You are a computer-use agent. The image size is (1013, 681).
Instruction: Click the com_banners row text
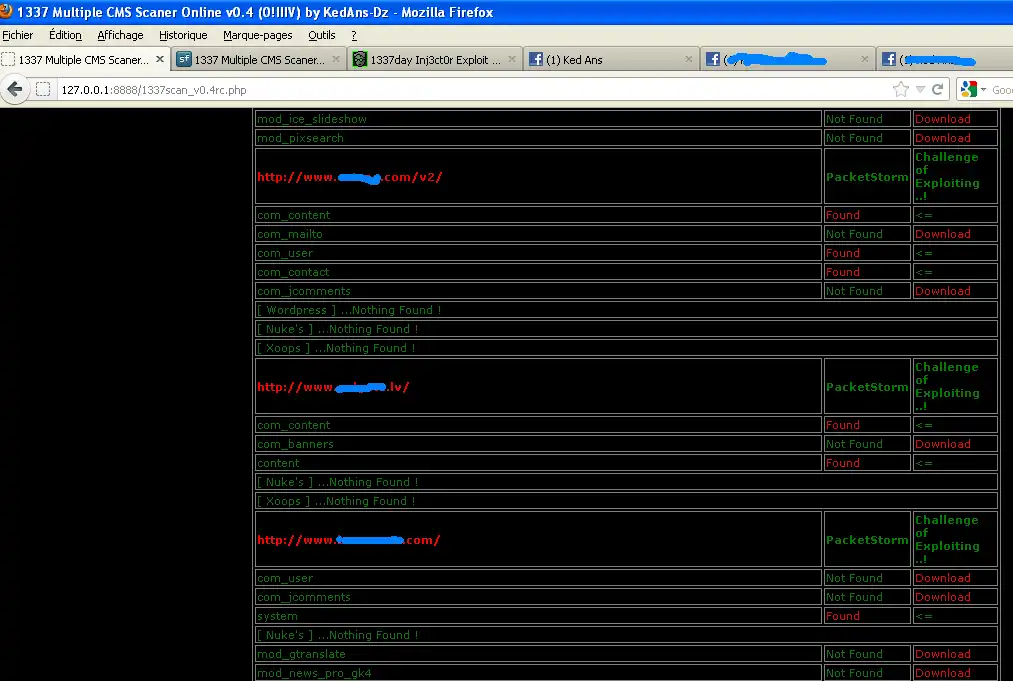[295, 444]
